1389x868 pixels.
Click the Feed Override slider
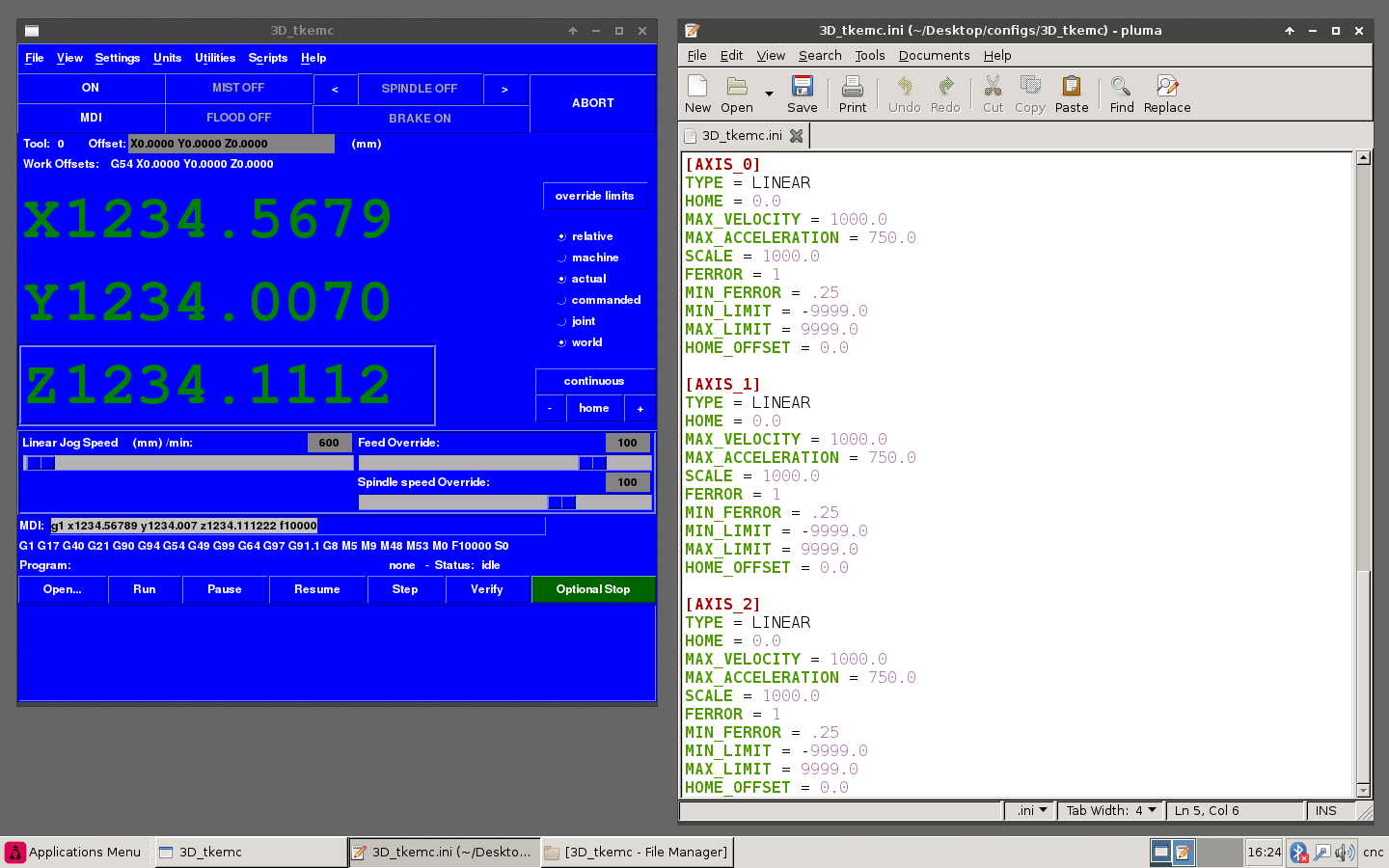point(592,463)
